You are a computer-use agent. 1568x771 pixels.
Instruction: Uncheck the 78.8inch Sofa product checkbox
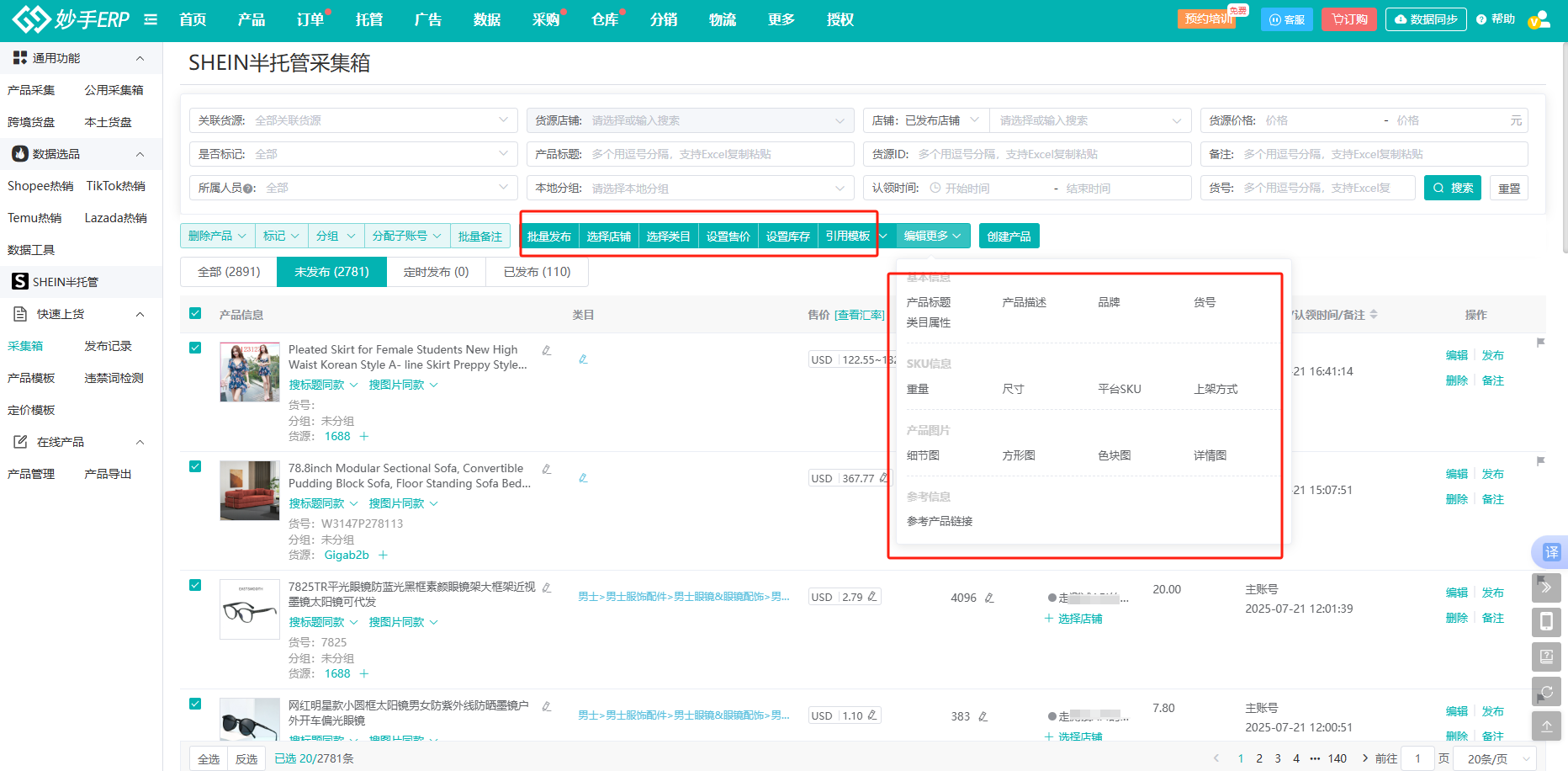195,466
